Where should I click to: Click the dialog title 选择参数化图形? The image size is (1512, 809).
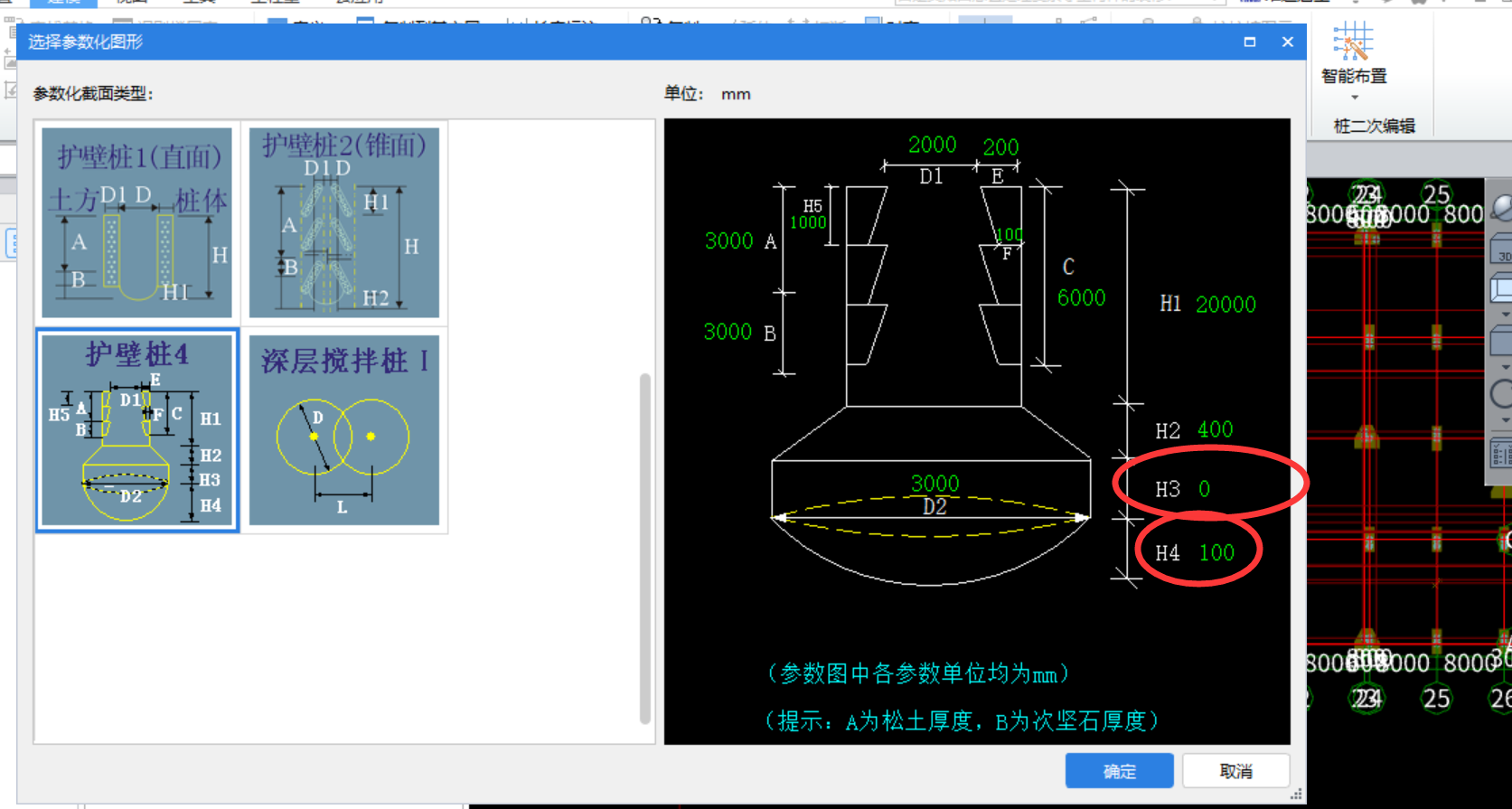click(85, 42)
